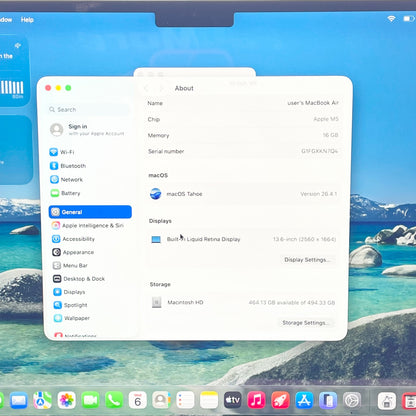416x416 pixels.
Task: Select Menu Bar settings
Action: (x=70, y=265)
